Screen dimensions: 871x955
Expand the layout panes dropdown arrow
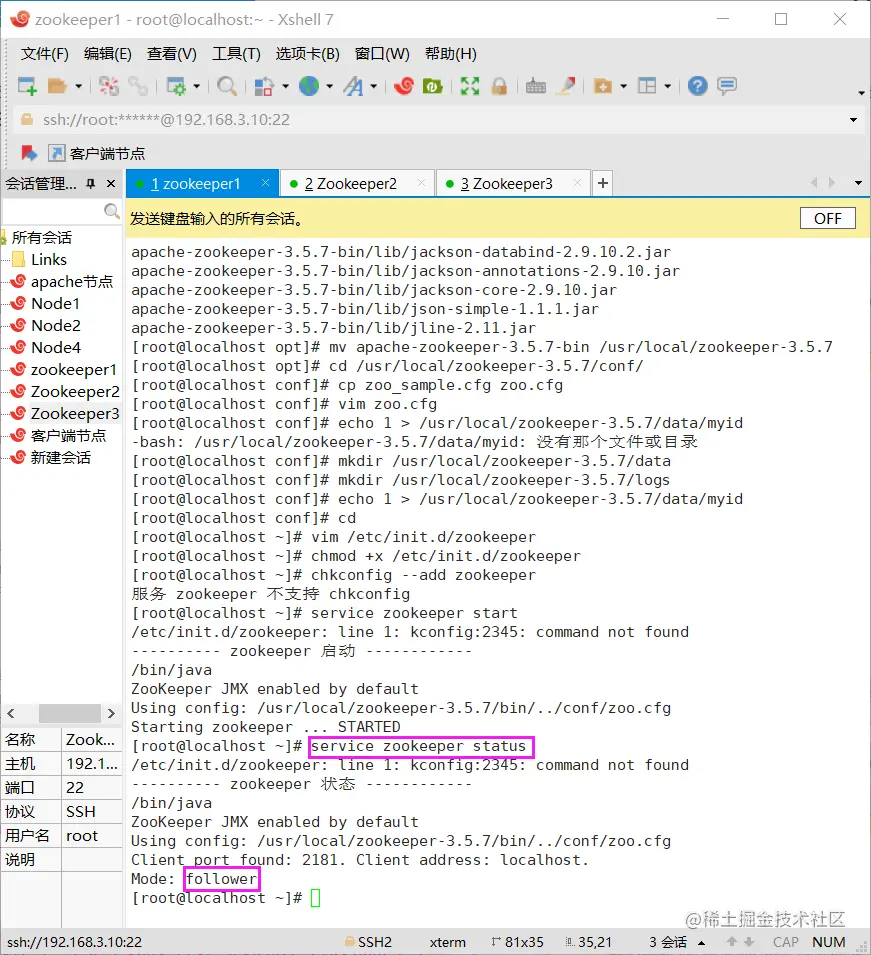click(668, 86)
